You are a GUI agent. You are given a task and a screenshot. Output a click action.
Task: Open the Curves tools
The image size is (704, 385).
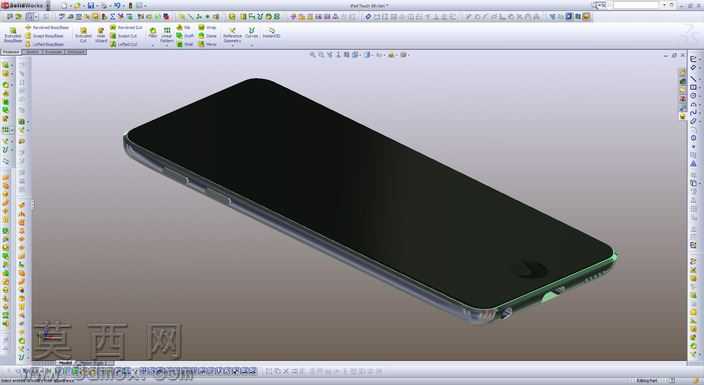(251, 33)
